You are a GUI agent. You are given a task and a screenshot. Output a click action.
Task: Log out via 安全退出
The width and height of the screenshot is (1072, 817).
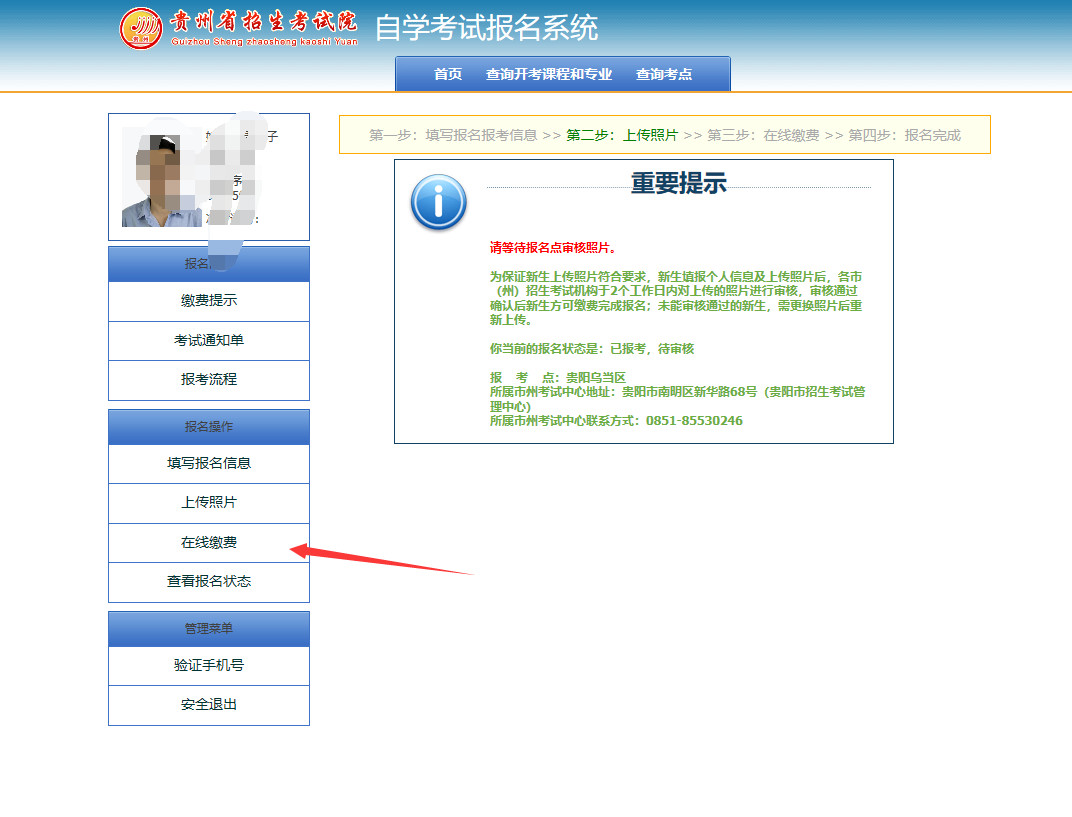[x=209, y=704]
